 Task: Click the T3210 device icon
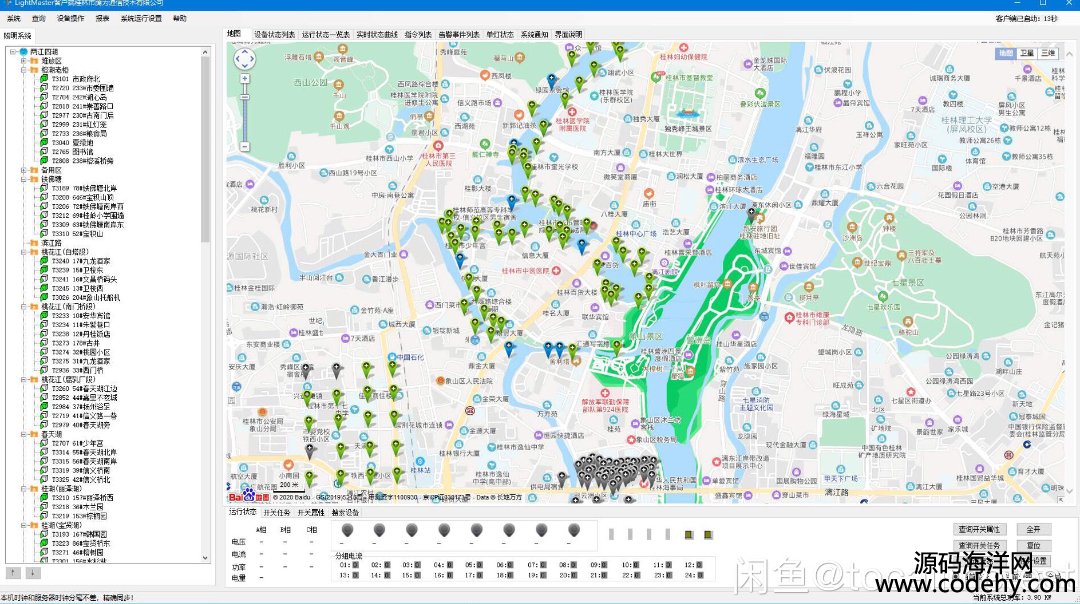[44, 497]
